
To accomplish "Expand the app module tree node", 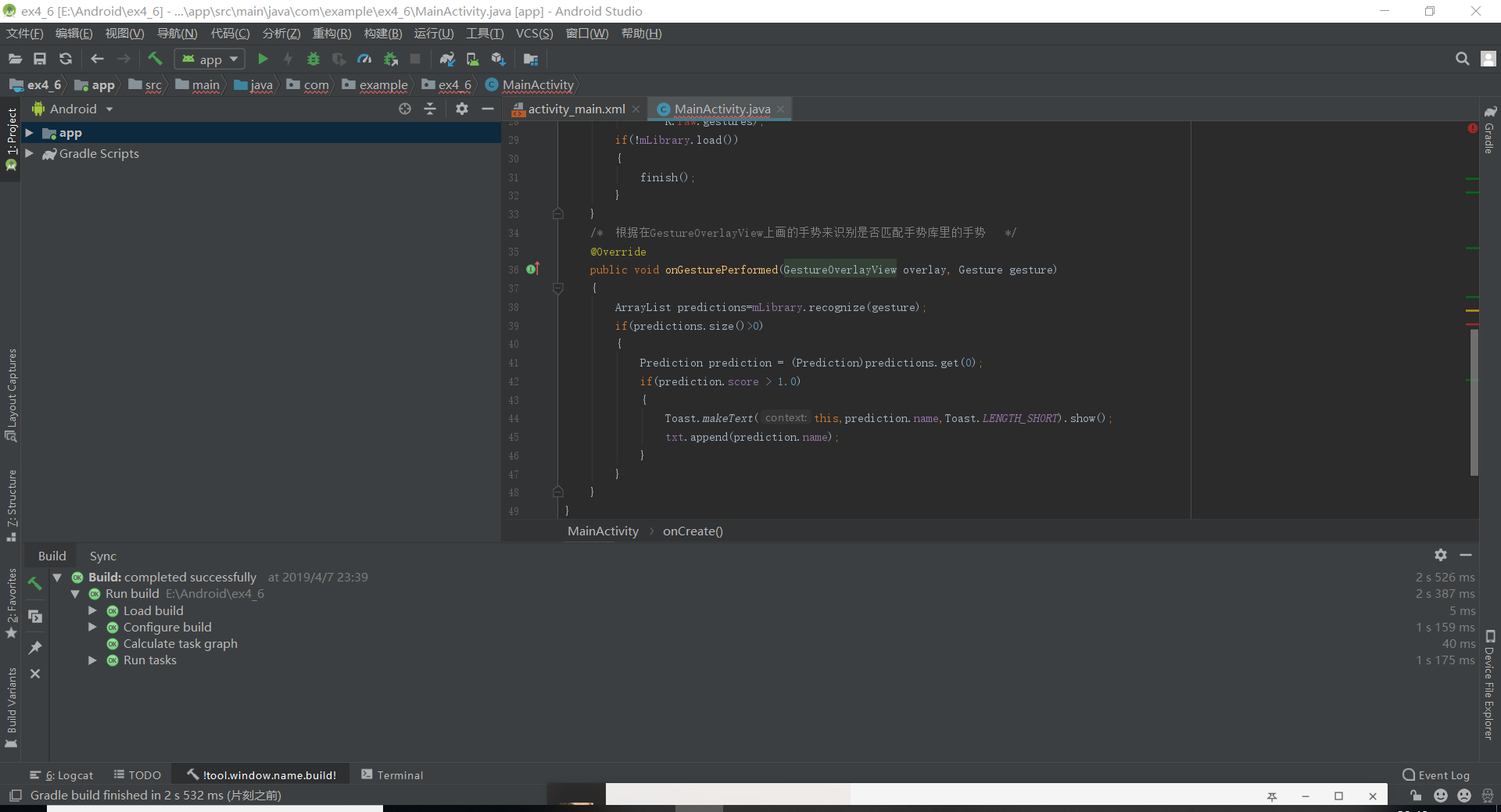I will [29, 133].
